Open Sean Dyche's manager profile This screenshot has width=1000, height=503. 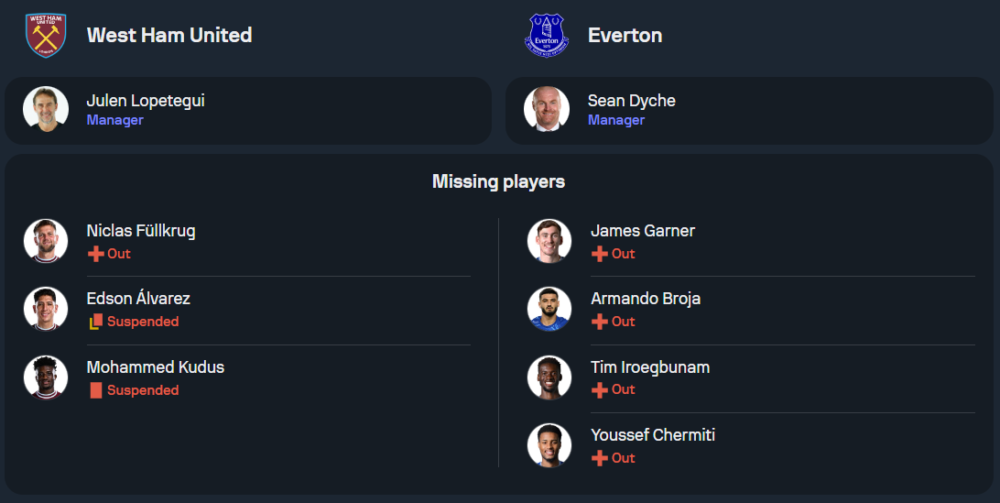click(631, 101)
